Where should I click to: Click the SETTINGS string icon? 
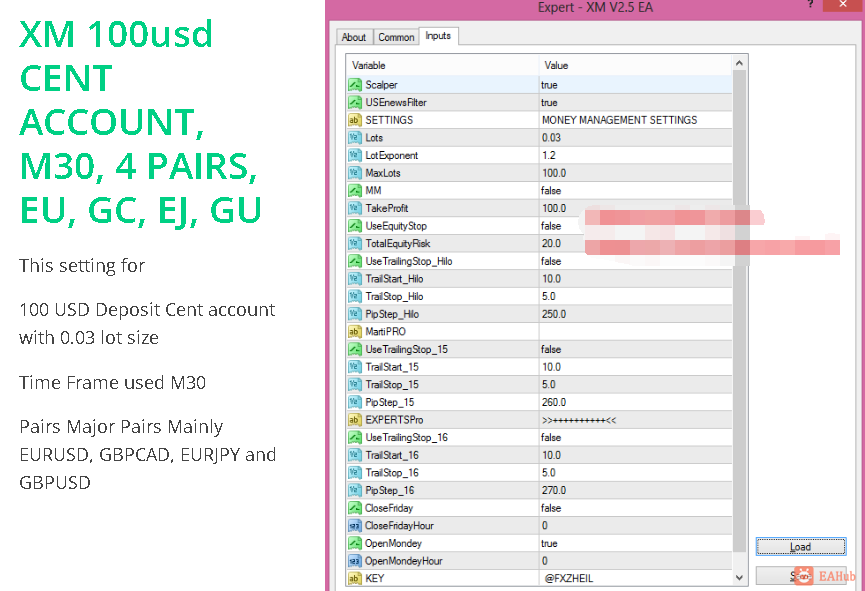coord(355,120)
